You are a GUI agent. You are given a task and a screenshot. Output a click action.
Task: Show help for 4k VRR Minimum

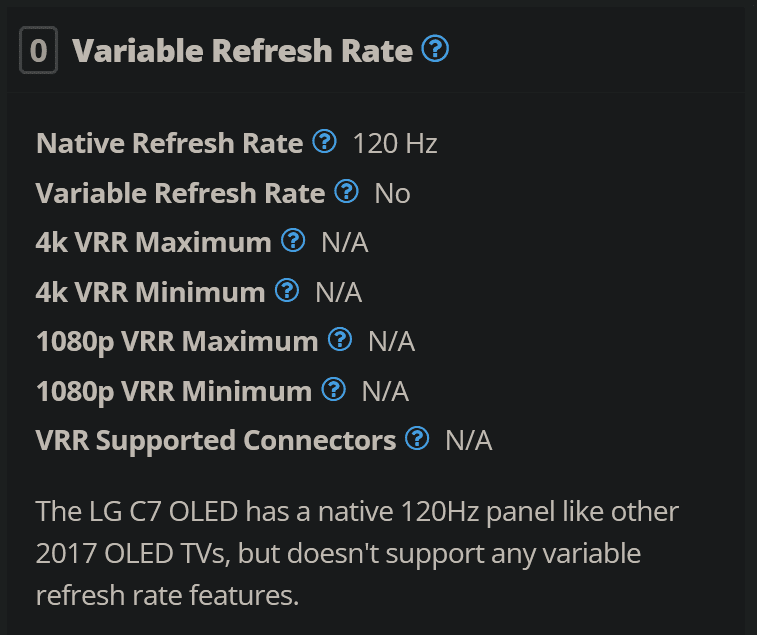click(287, 291)
